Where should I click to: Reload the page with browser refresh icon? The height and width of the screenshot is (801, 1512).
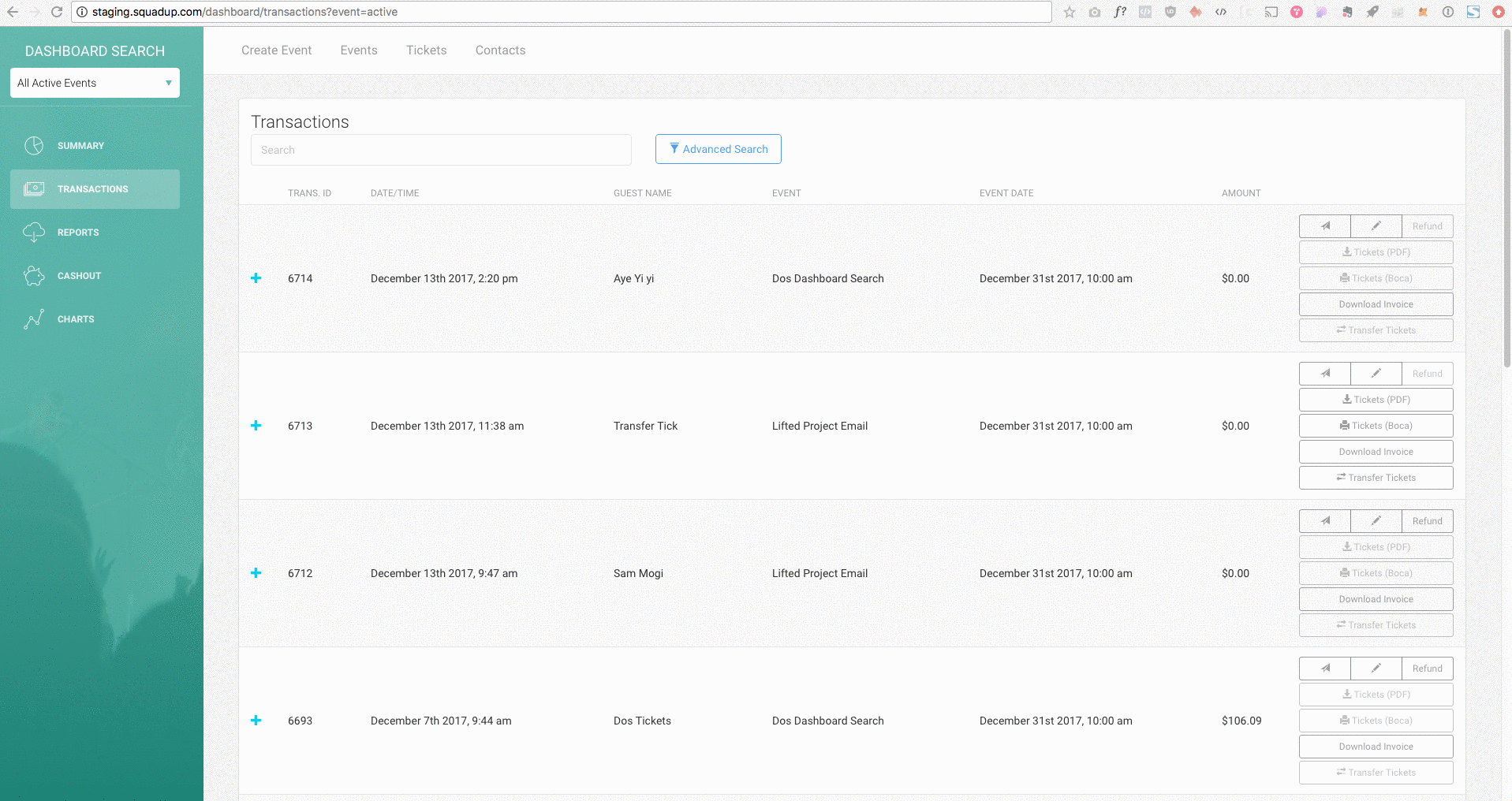(57, 12)
